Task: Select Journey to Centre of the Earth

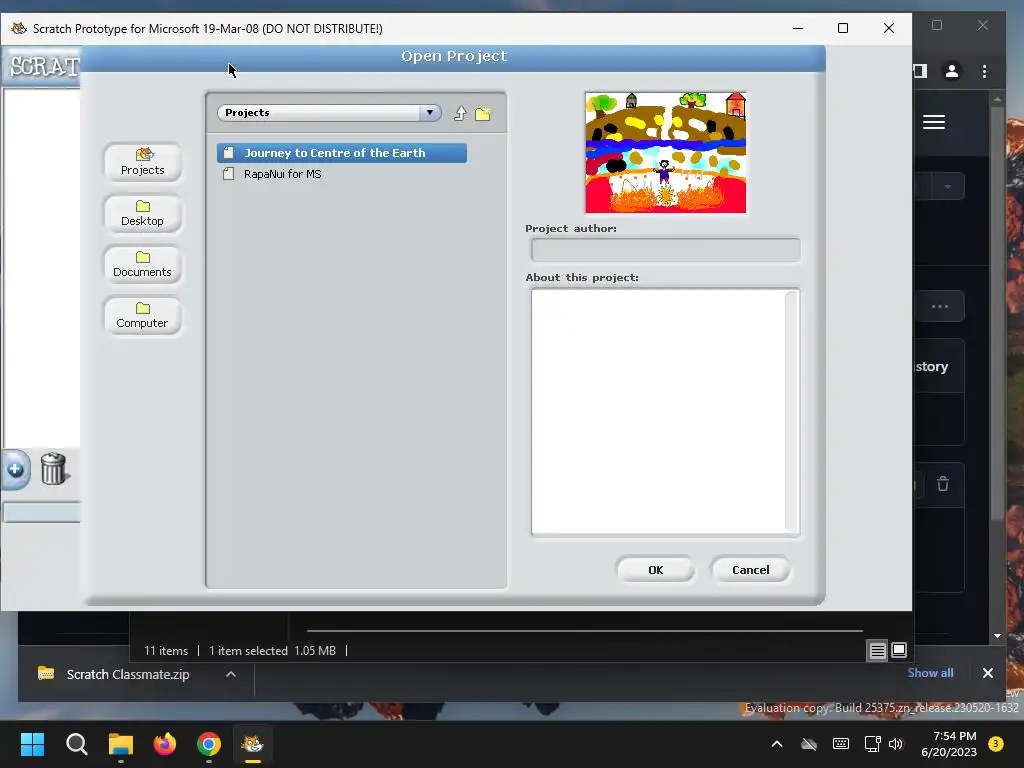Action: [342, 153]
